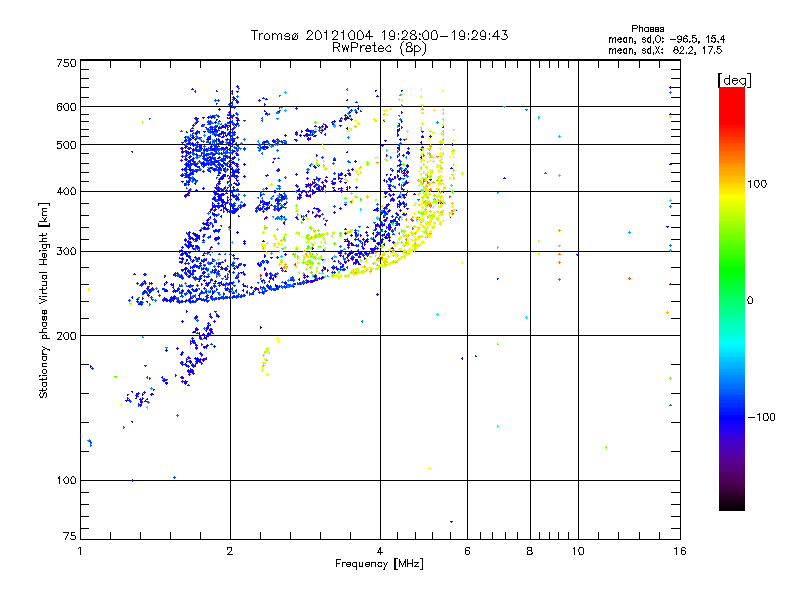Click the x-axis tick label '6'

(467, 551)
